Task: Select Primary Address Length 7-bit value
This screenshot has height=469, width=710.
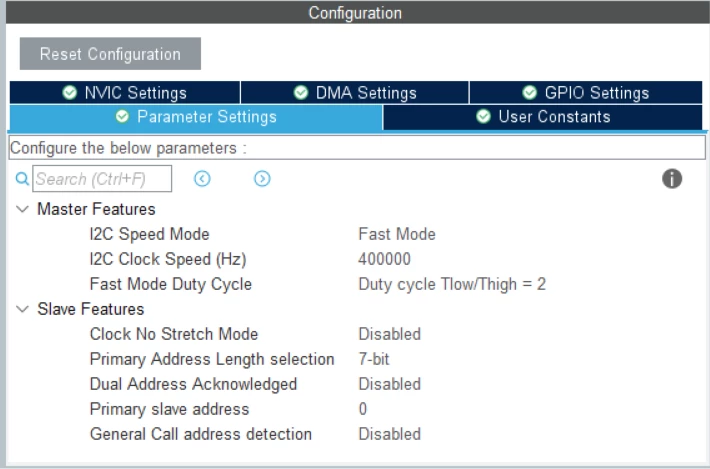Action: [374, 359]
